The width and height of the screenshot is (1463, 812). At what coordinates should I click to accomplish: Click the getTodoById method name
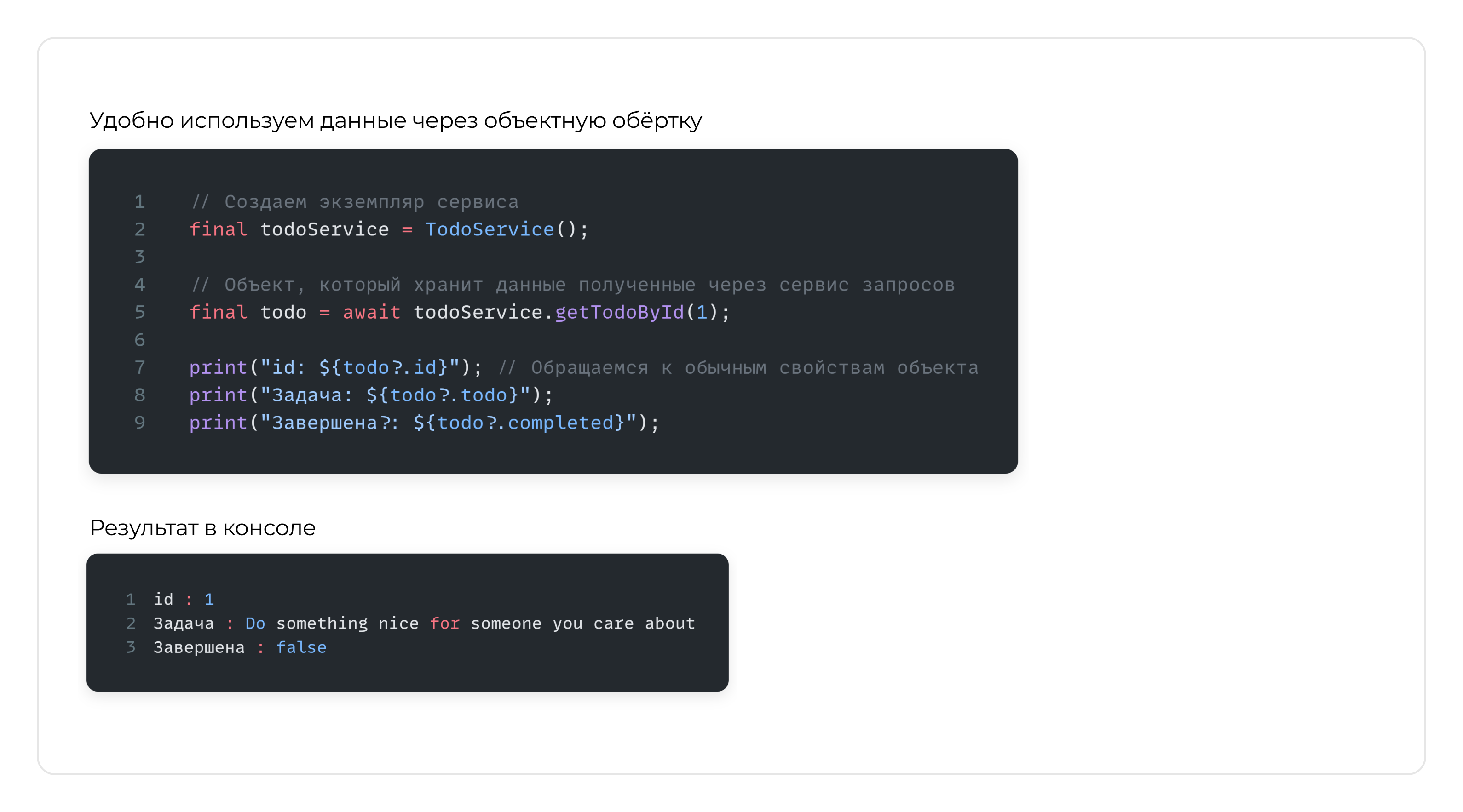(x=619, y=312)
